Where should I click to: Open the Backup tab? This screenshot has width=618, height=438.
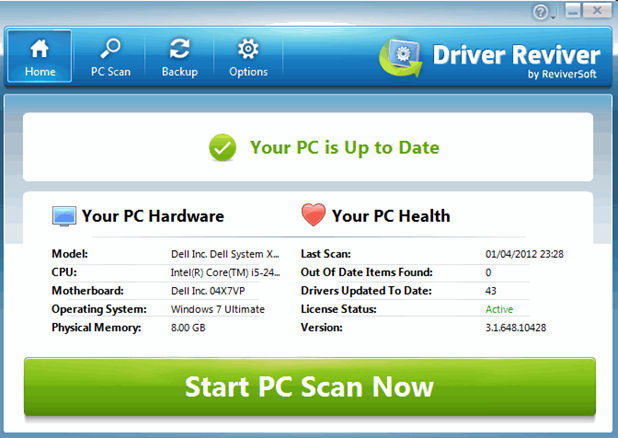click(180, 56)
